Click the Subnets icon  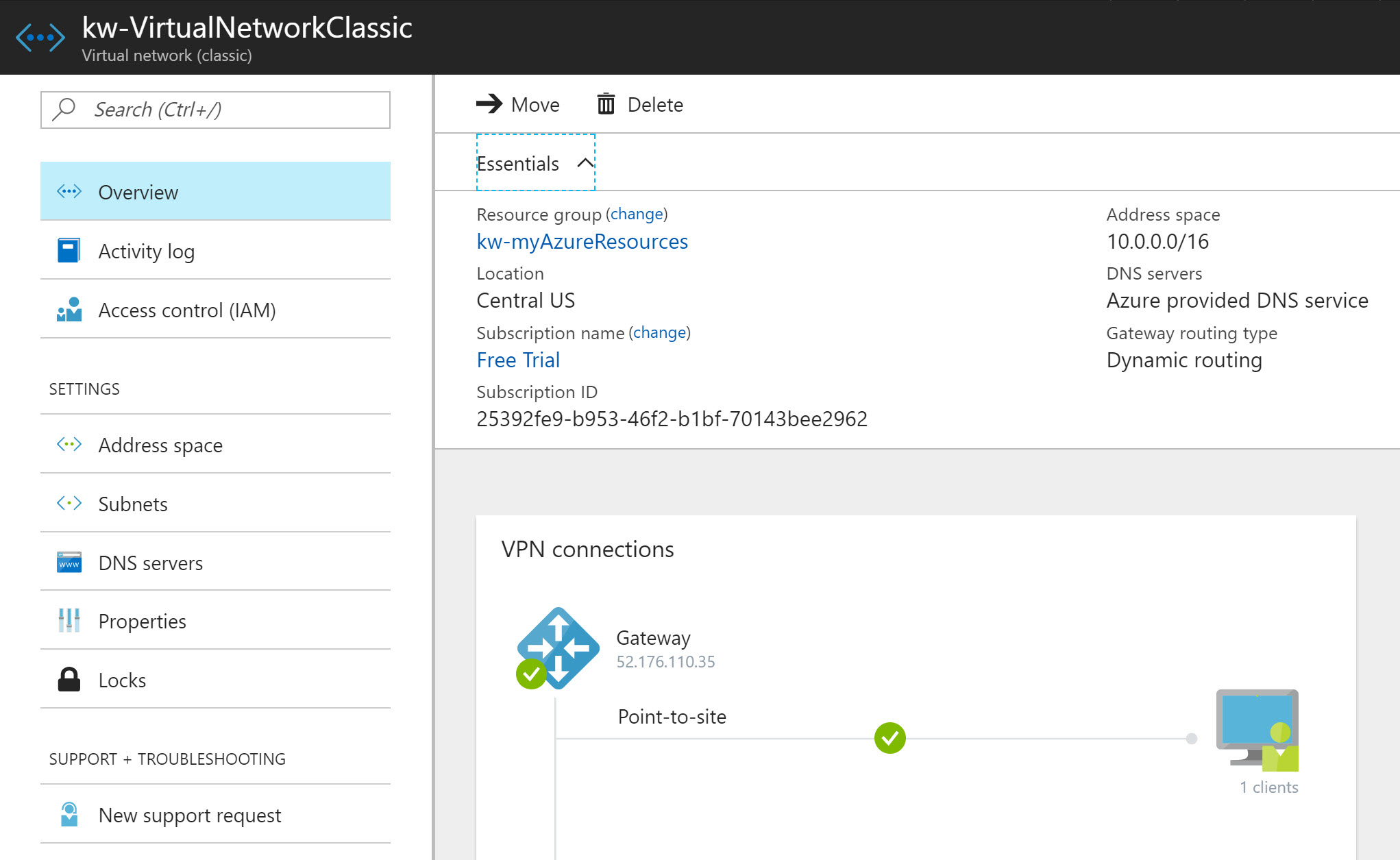coord(69,503)
